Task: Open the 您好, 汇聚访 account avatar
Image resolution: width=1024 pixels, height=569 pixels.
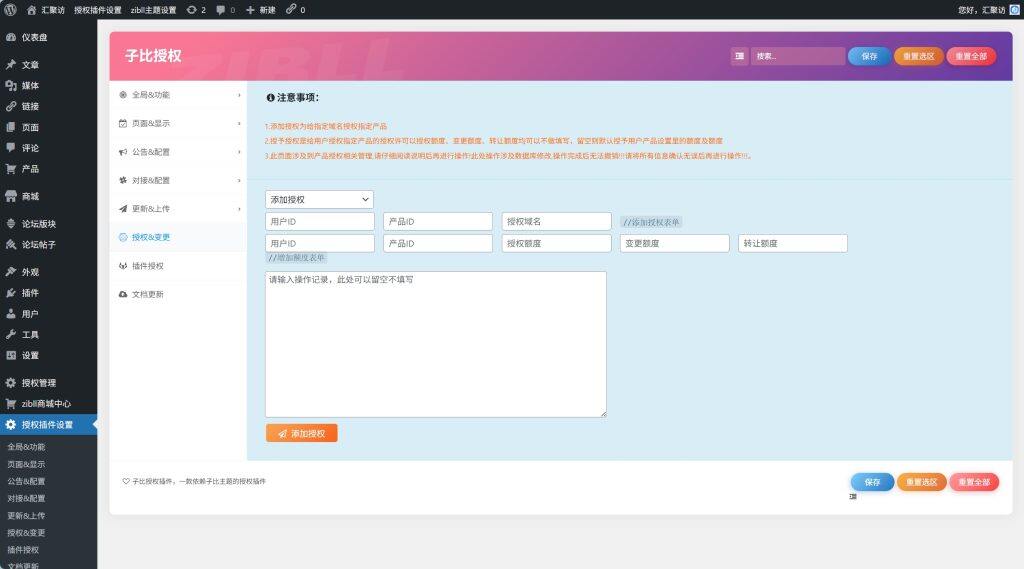Action: pos(1014,10)
